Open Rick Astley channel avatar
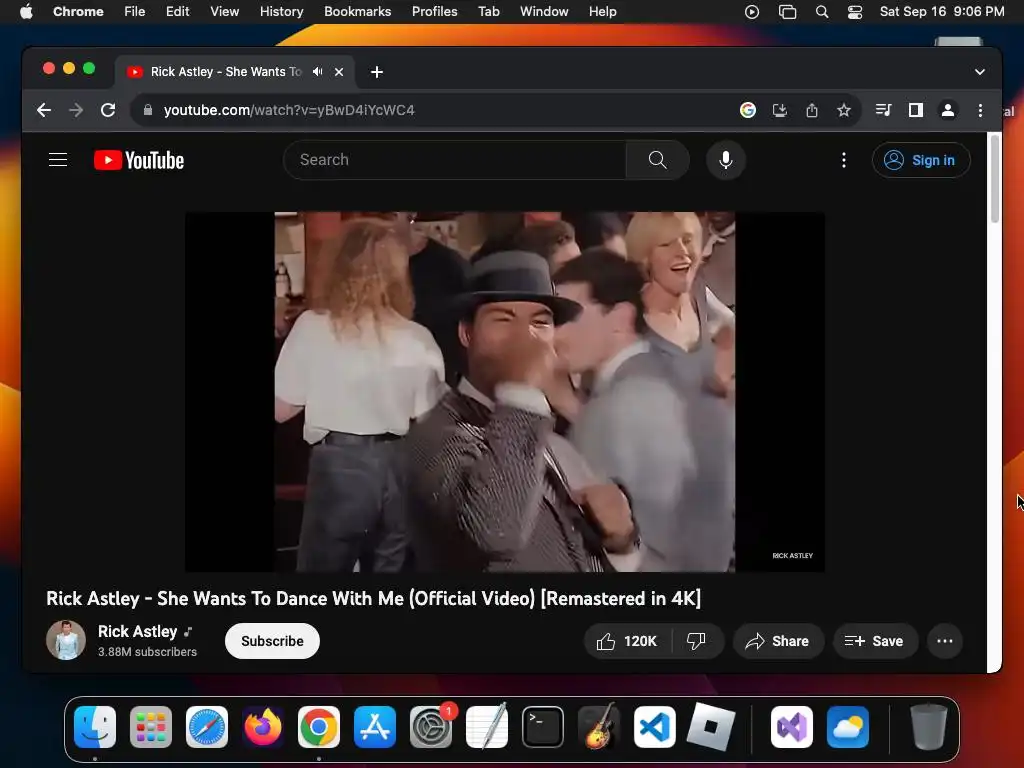1024x768 pixels. (x=66, y=640)
